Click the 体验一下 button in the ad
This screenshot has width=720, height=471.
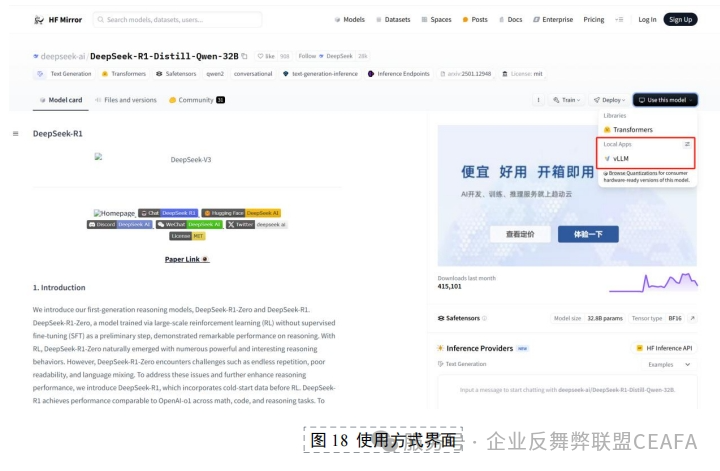point(588,234)
